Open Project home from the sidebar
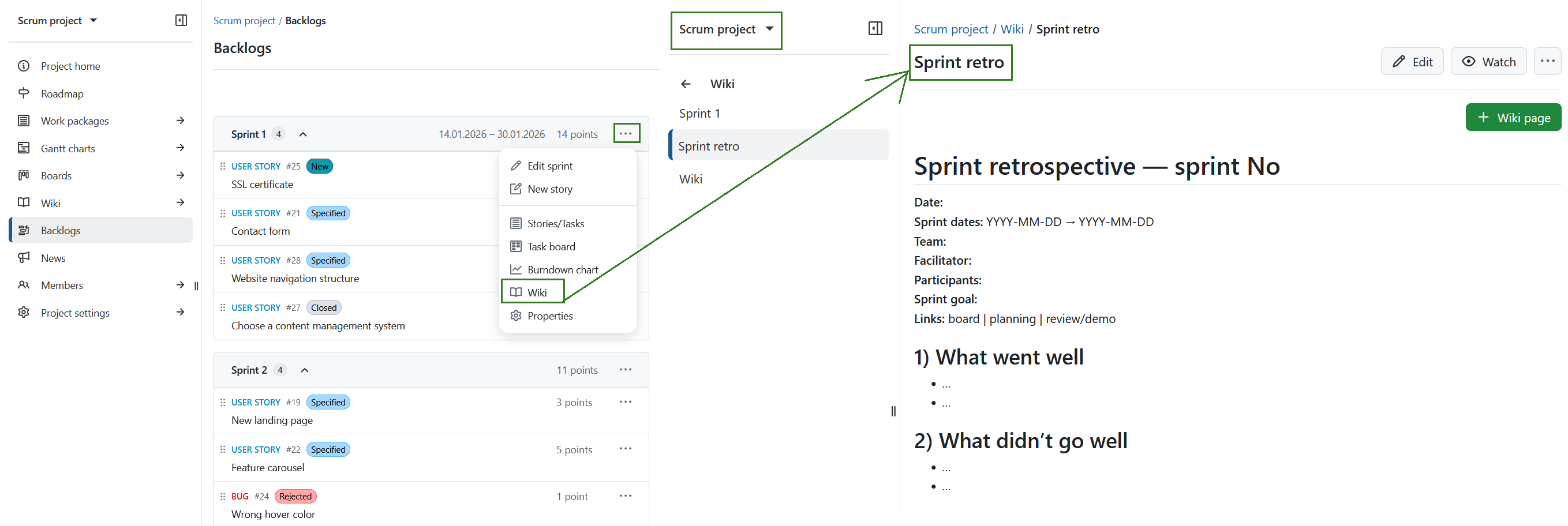 (70, 66)
